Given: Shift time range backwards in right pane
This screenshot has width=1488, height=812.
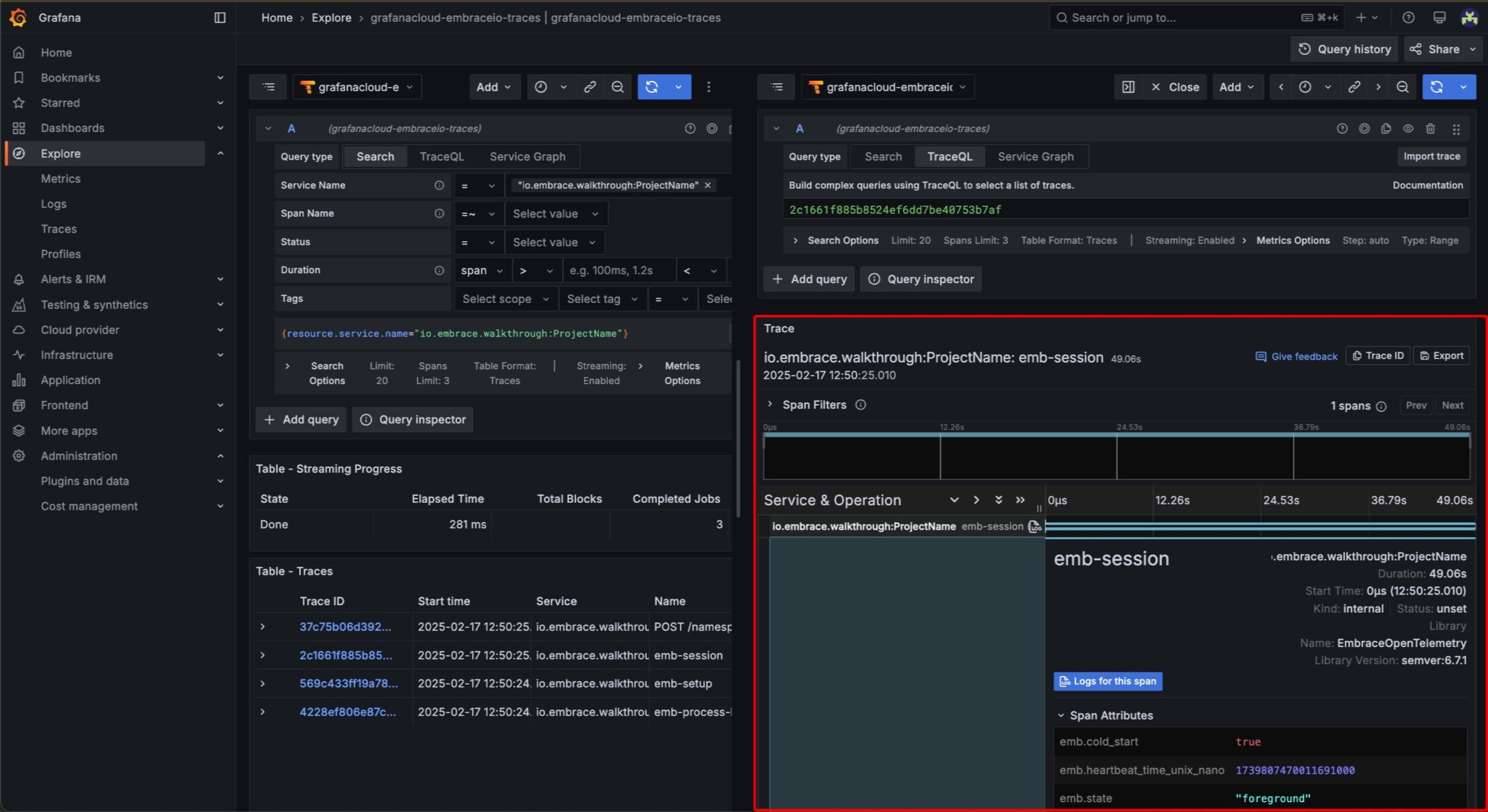Looking at the screenshot, I should coord(1281,87).
